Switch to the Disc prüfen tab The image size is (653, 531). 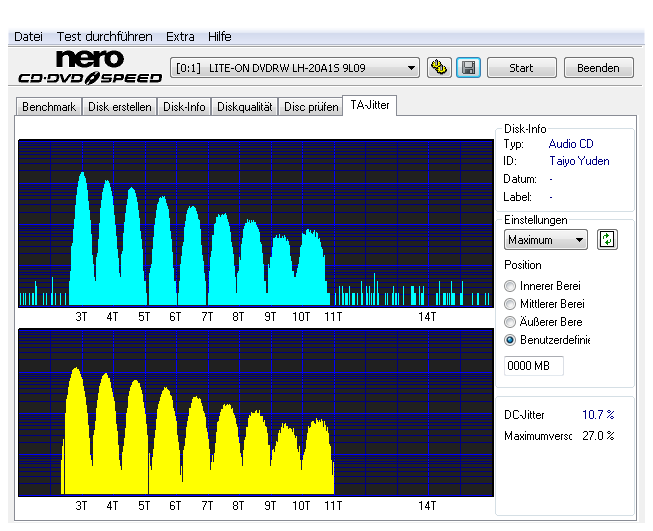click(311, 107)
